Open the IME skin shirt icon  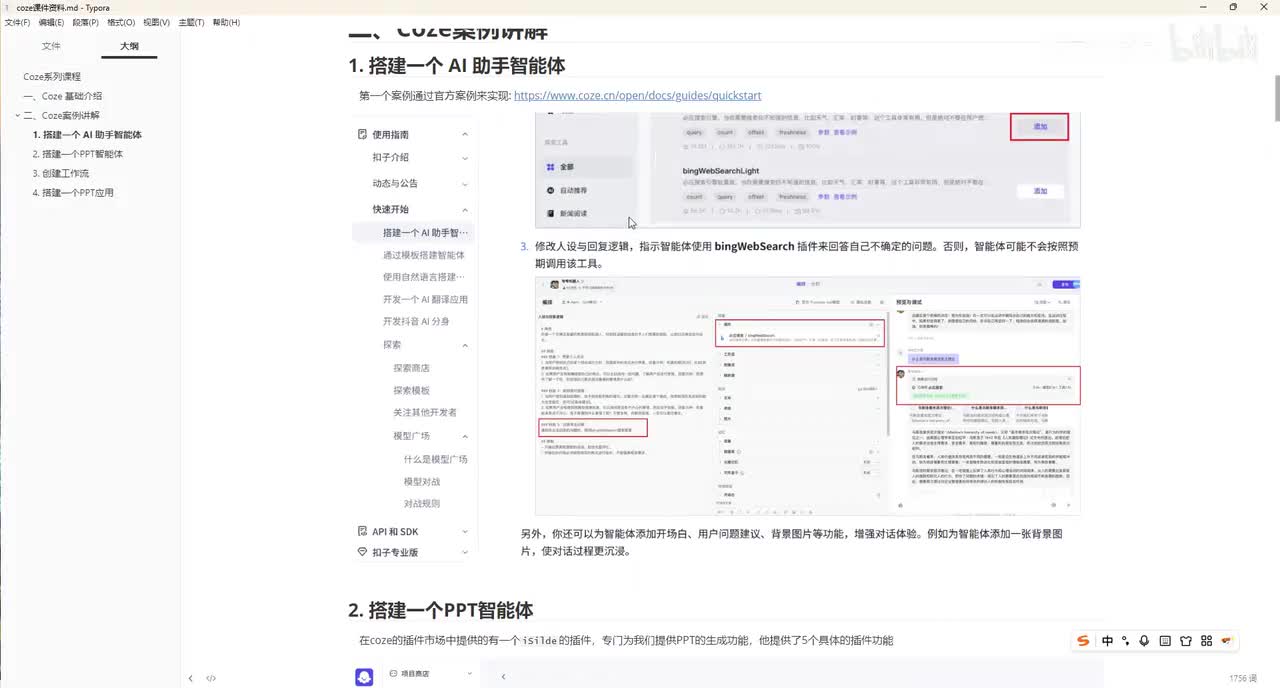[1186, 641]
